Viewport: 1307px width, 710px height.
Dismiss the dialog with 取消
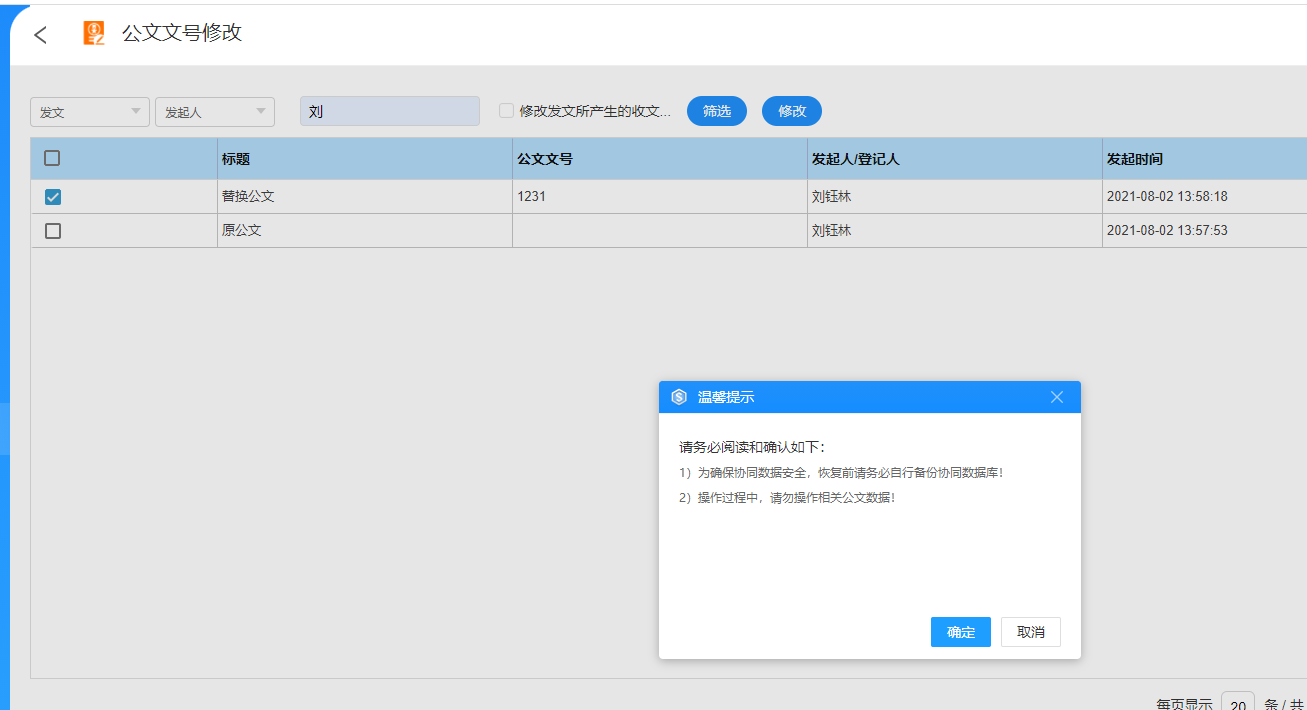point(1030,632)
